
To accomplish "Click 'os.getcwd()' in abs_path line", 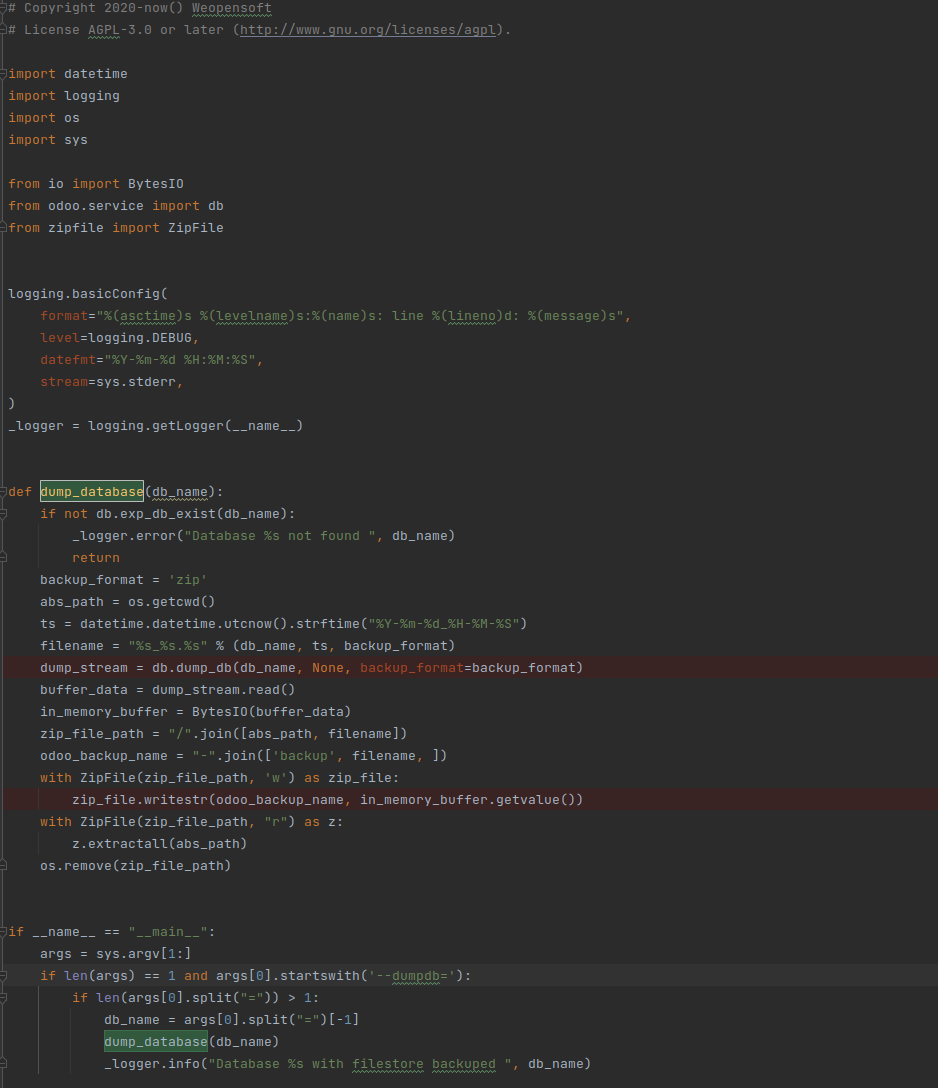I will click(x=171, y=602).
